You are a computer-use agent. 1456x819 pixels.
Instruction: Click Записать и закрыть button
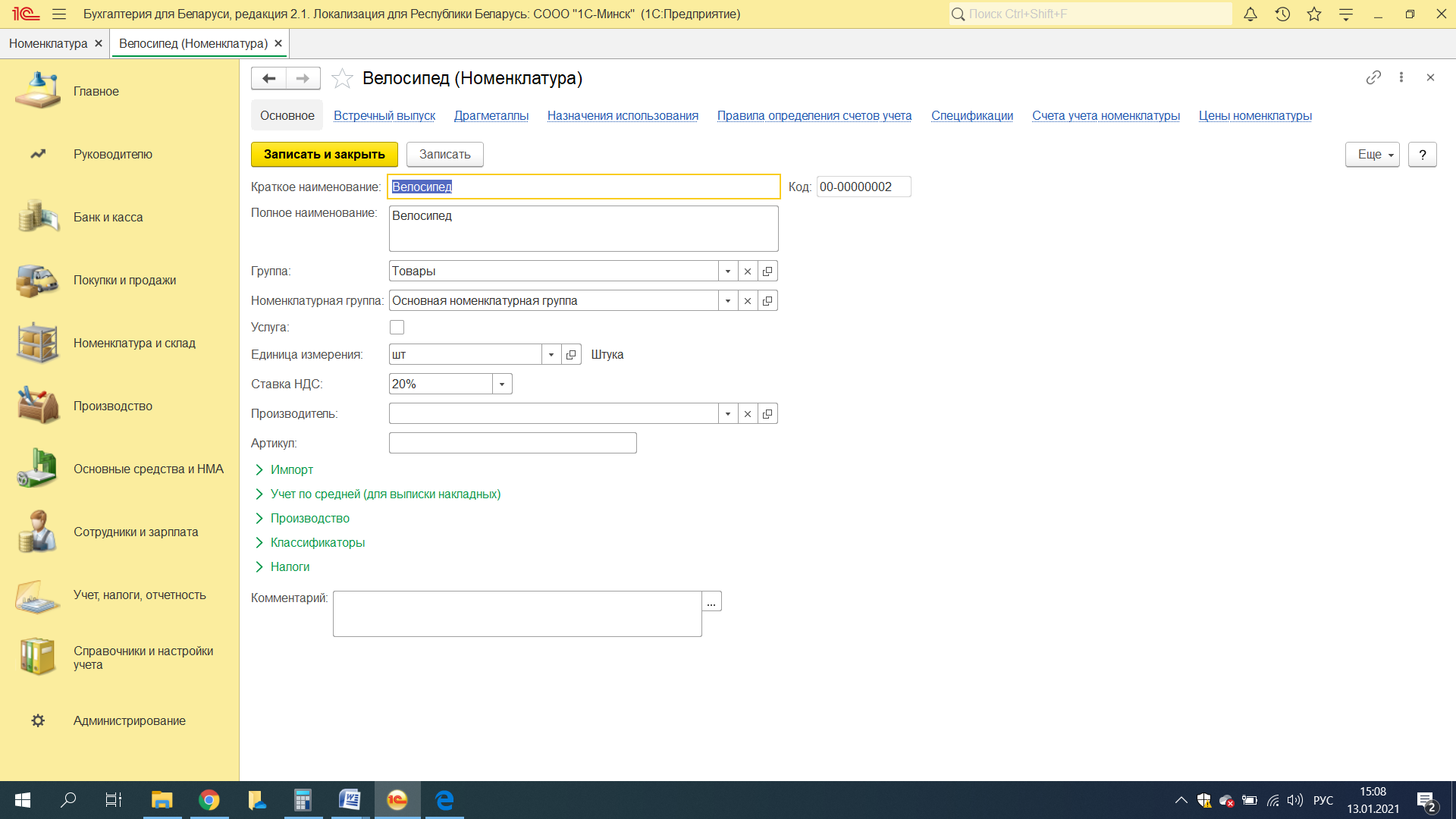tap(325, 154)
